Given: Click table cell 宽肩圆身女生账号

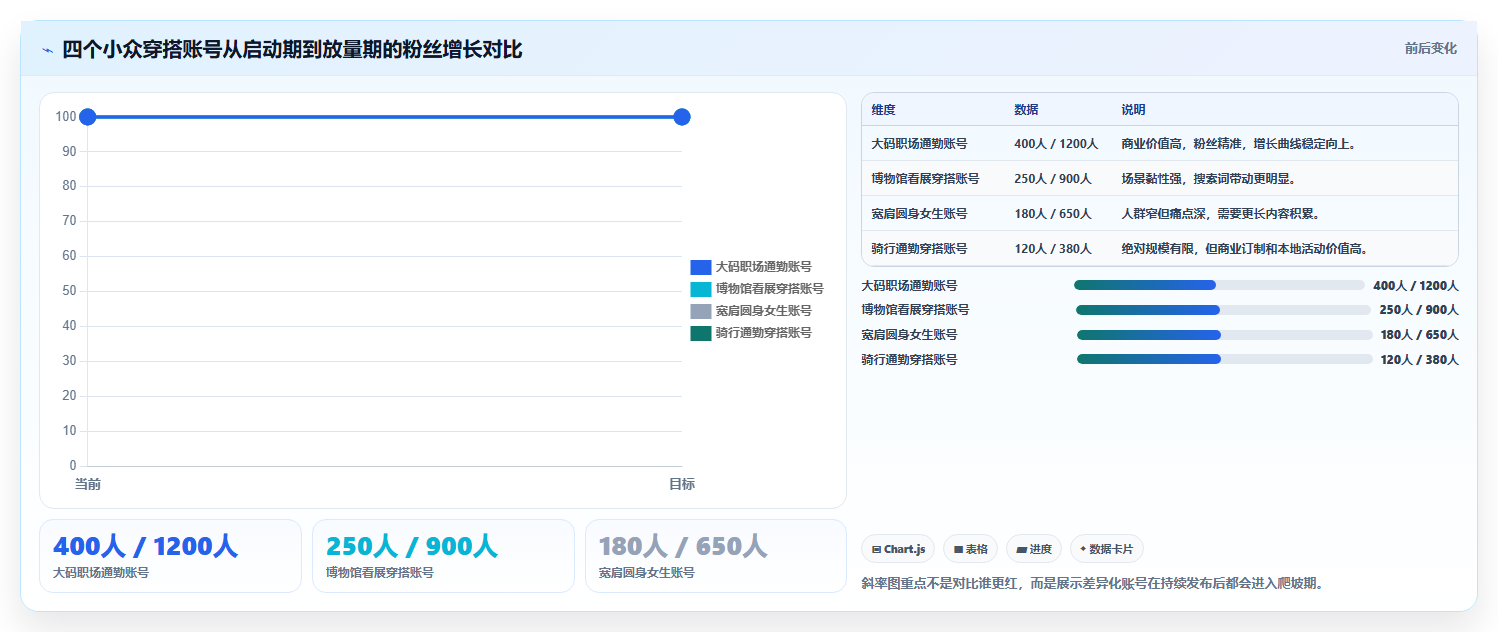Looking at the screenshot, I should coord(919,214).
